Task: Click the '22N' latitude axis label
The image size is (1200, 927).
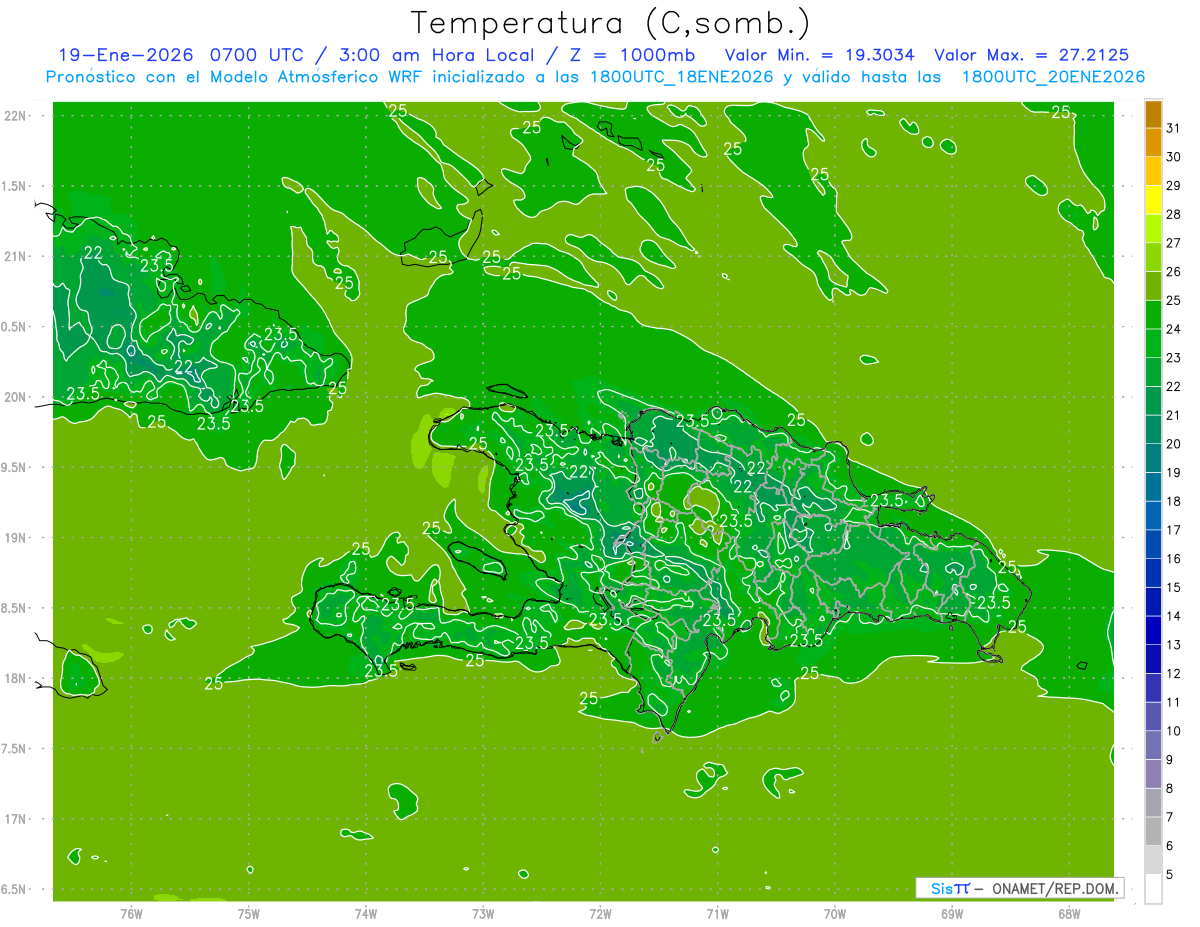Action: pyautogui.click(x=15, y=115)
